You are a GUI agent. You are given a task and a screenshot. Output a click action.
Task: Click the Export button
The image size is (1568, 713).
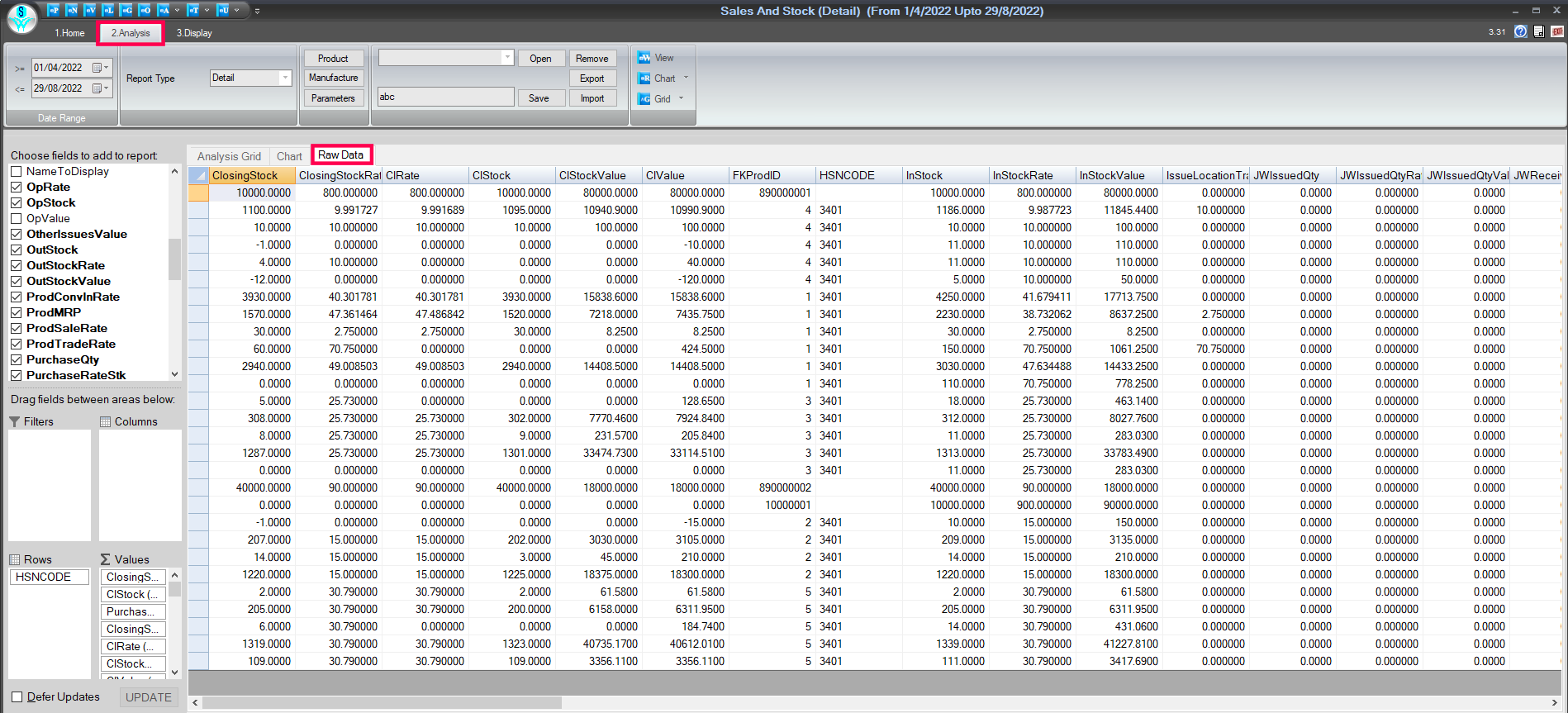[592, 78]
